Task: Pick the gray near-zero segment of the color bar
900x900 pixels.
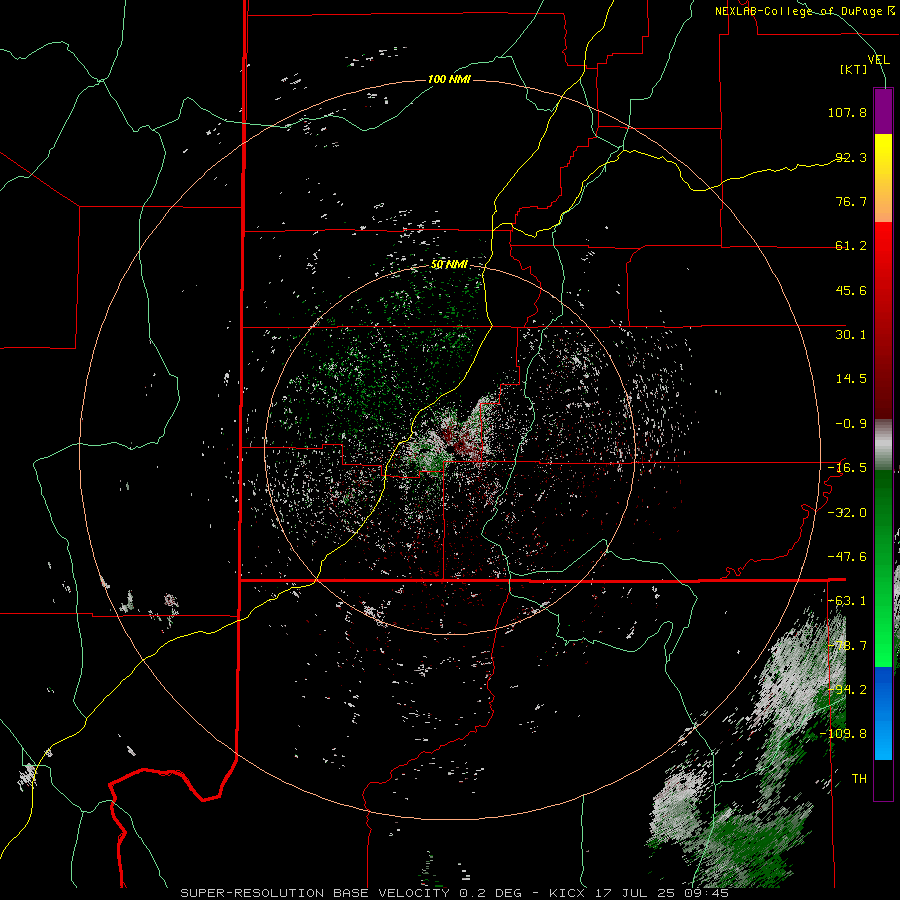Action: point(883,445)
